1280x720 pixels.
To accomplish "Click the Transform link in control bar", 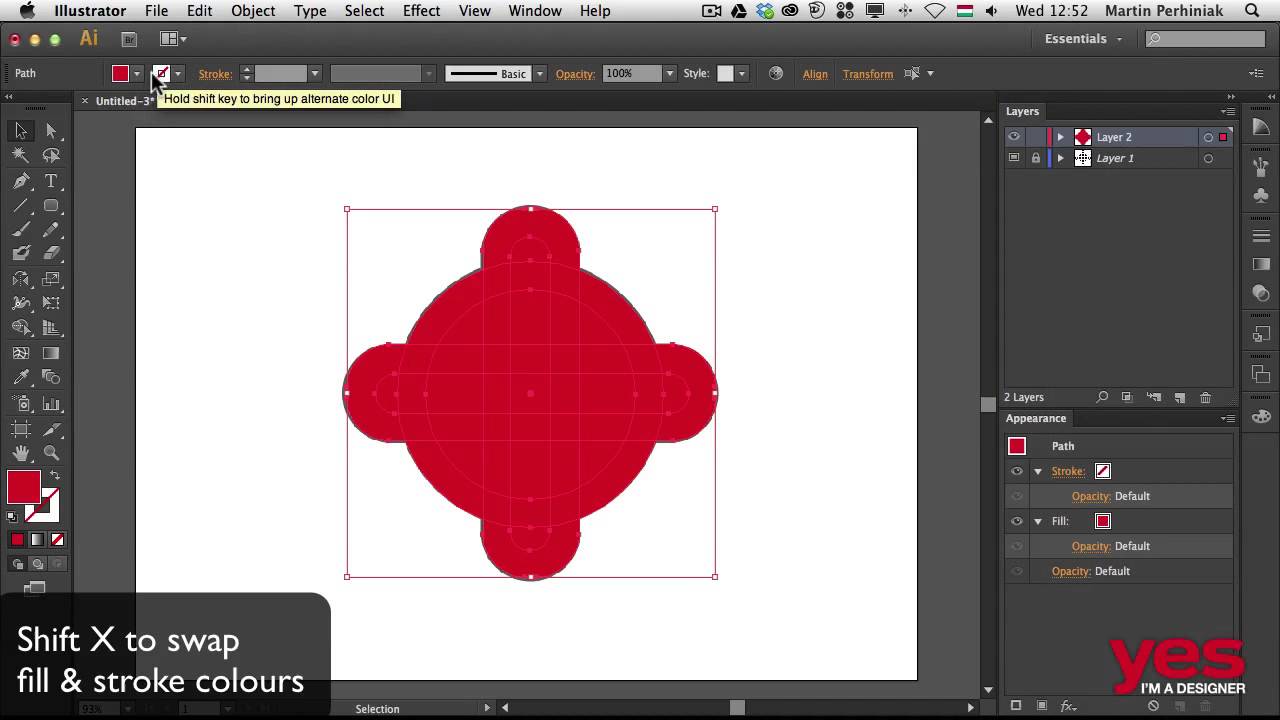I will [x=867, y=74].
